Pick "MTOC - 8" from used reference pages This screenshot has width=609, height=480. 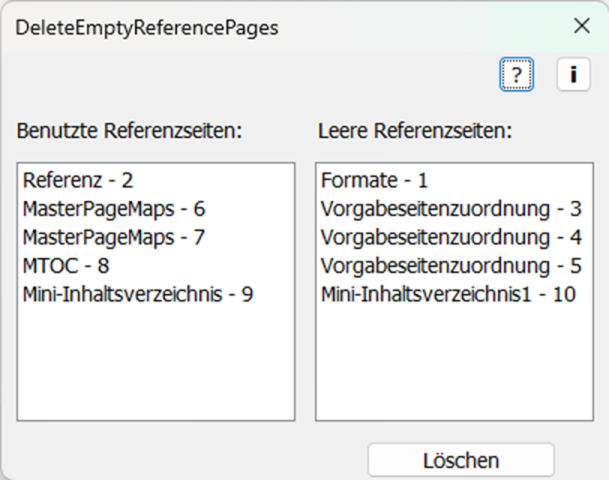click(65, 266)
